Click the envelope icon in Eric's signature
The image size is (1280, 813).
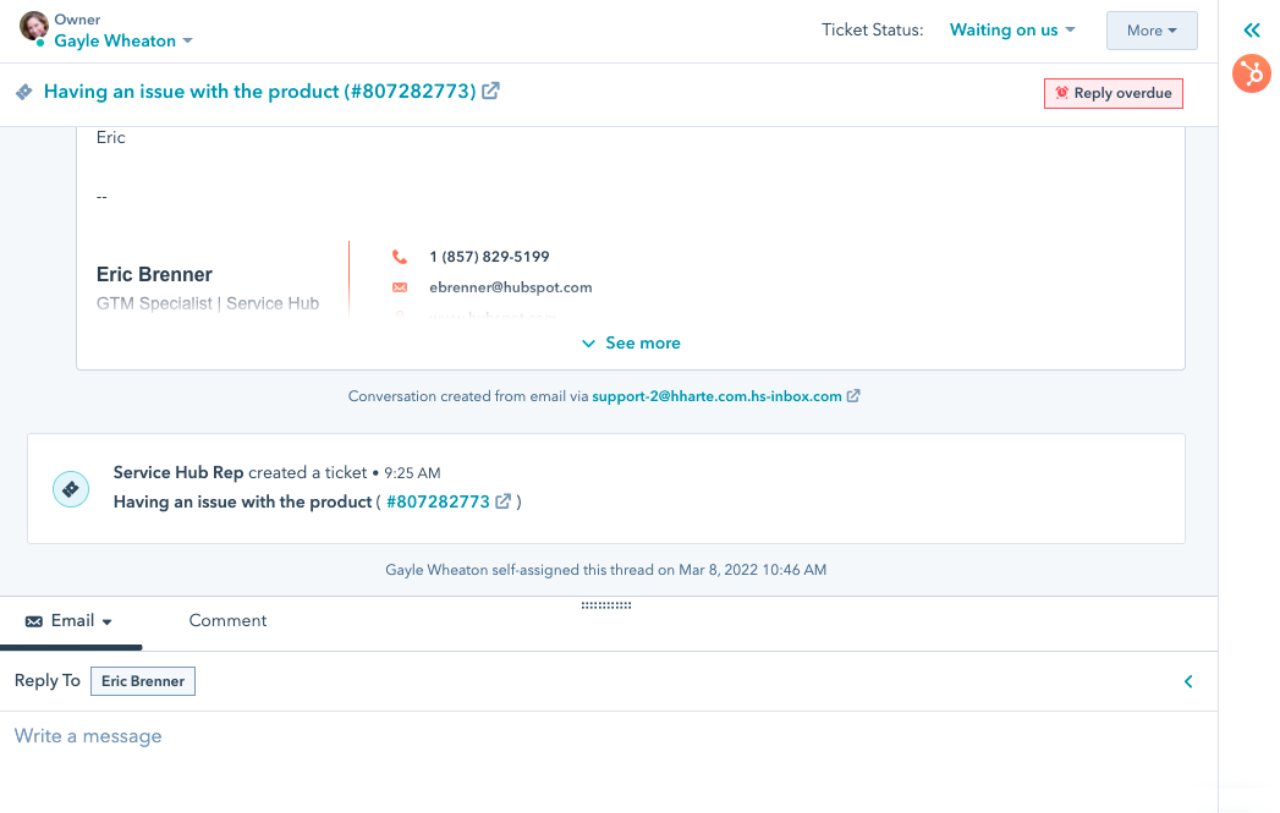click(400, 287)
